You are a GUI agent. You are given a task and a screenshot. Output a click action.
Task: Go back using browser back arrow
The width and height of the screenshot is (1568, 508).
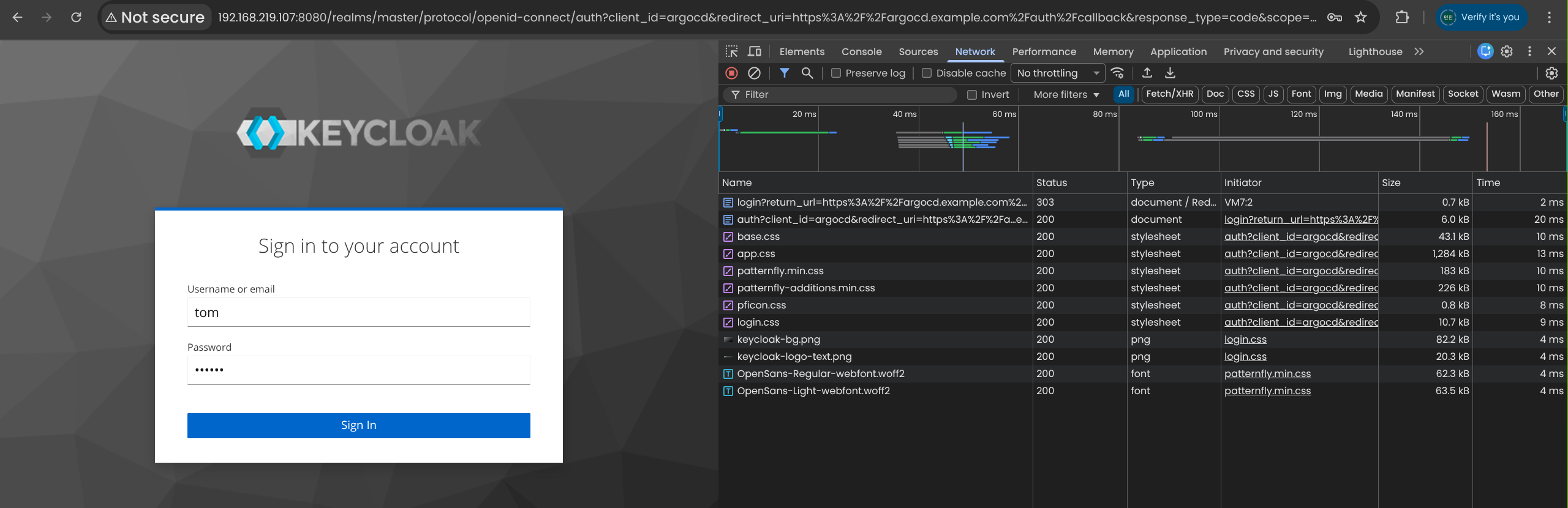pos(18,17)
